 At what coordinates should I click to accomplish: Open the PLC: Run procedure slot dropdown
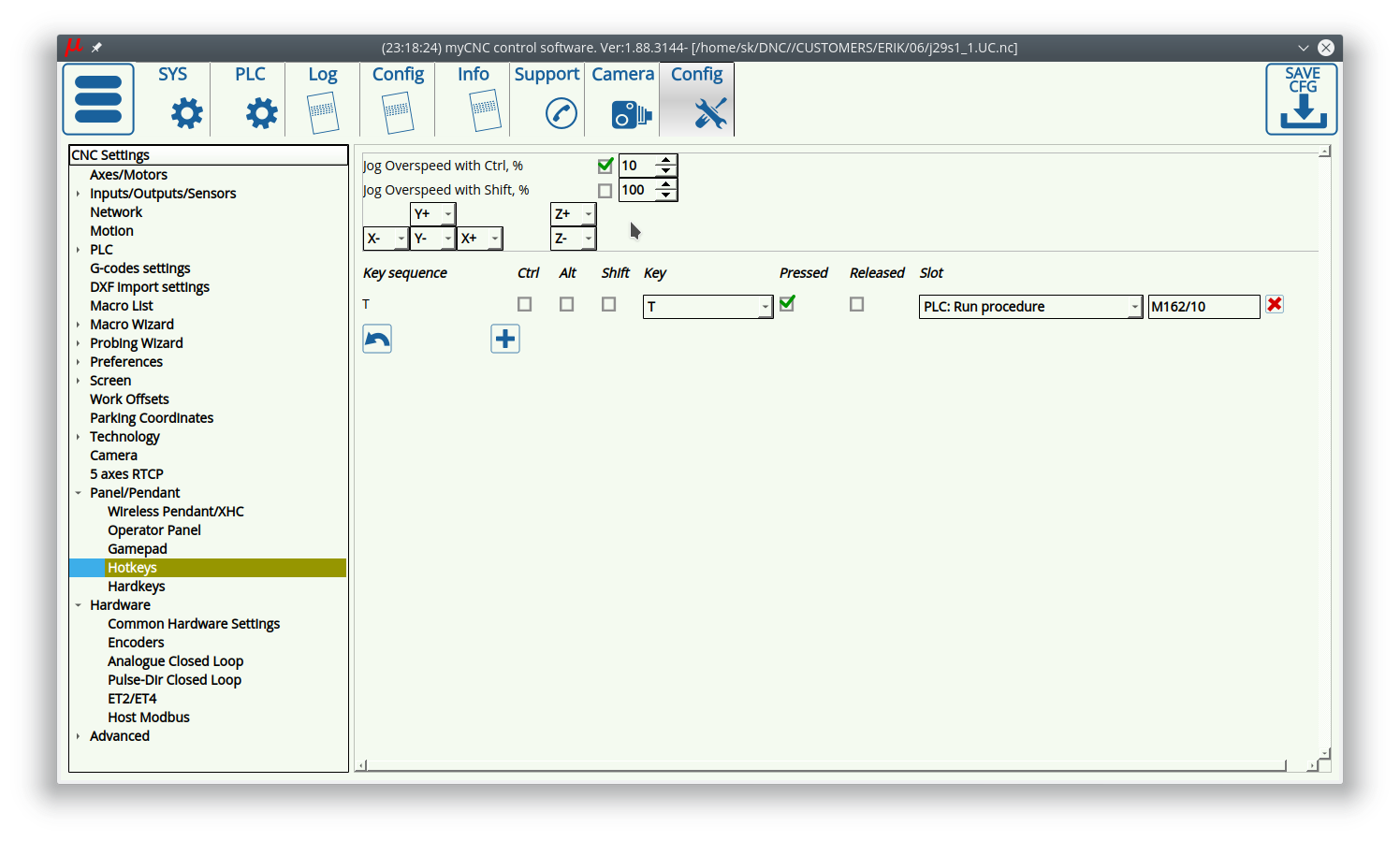[1031, 307]
